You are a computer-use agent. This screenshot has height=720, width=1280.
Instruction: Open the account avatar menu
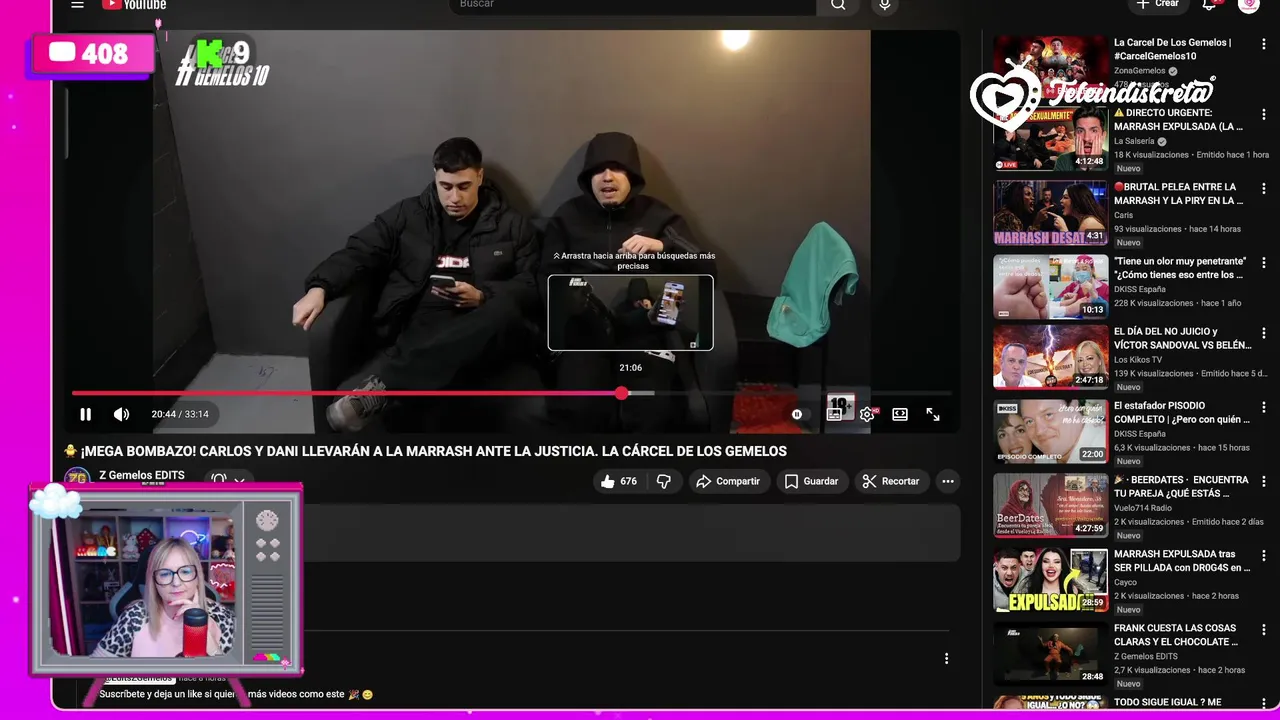click(1248, 4)
